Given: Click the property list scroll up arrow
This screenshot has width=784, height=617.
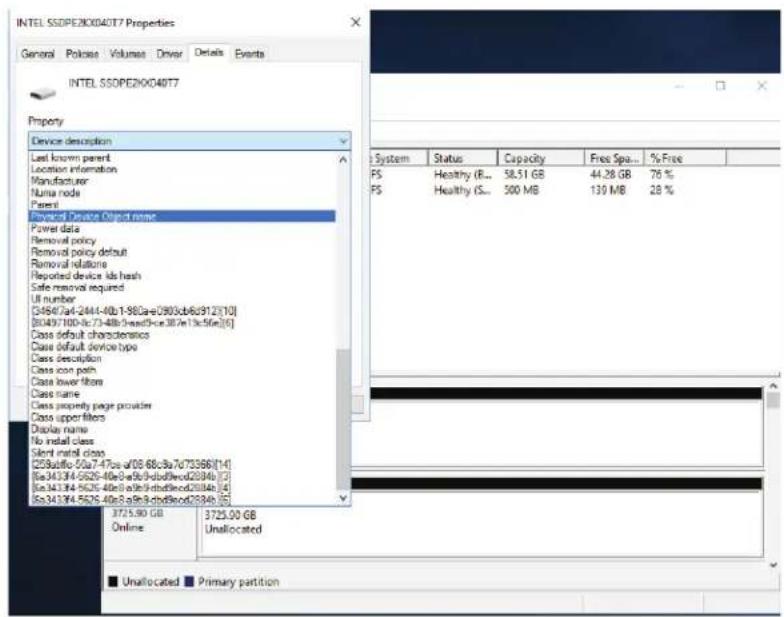Looking at the screenshot, I should pyautogui.click(x=343, y=160).
